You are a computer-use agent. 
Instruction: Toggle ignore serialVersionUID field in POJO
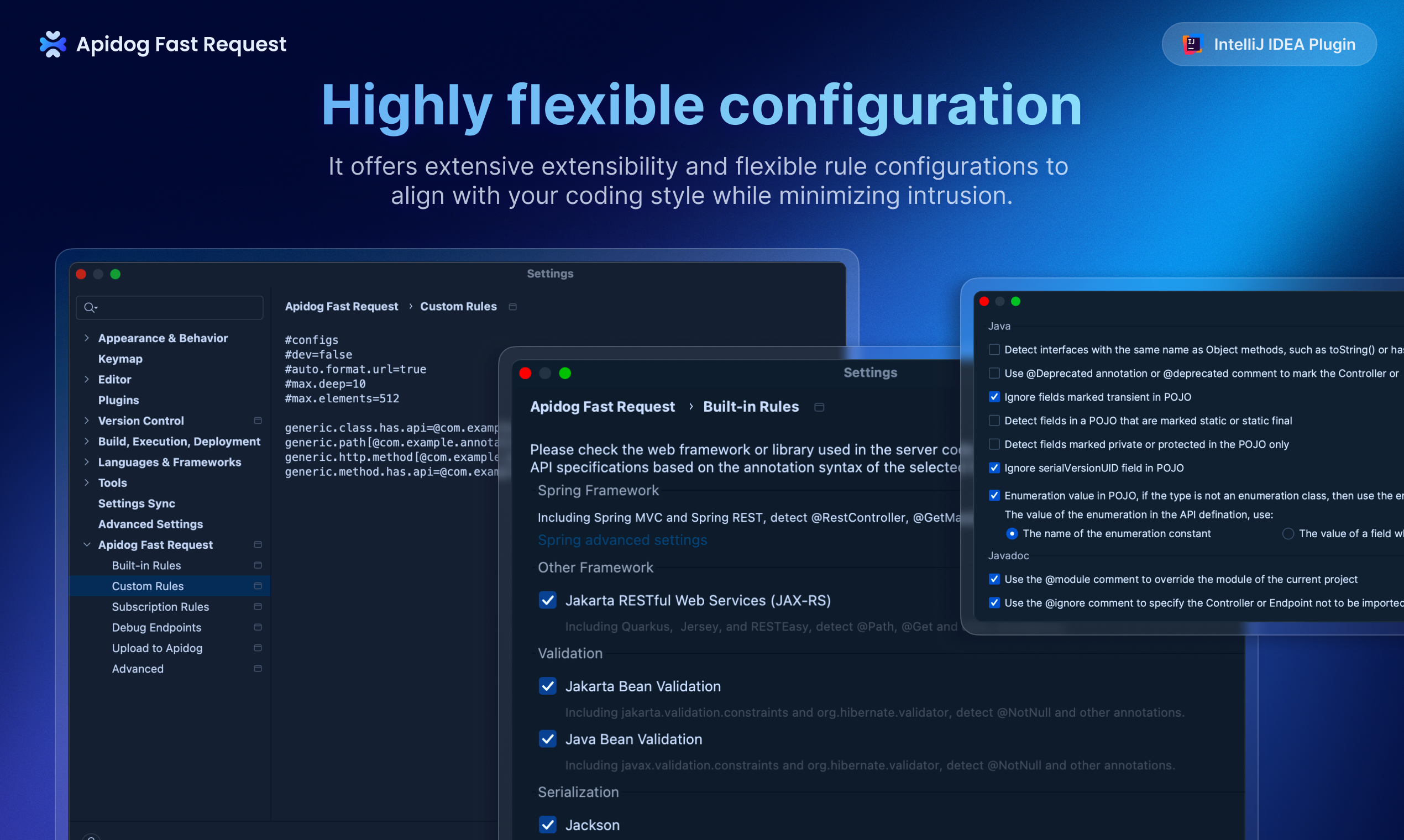(994, 468)
